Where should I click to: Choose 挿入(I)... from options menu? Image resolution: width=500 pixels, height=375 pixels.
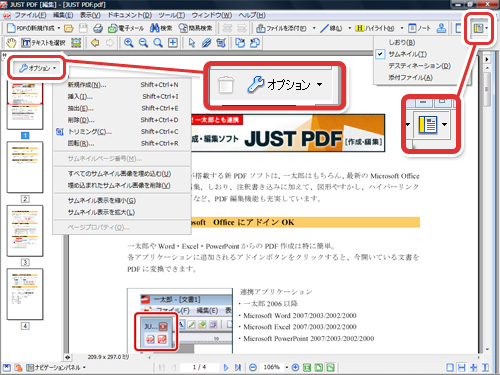point(122,96)
